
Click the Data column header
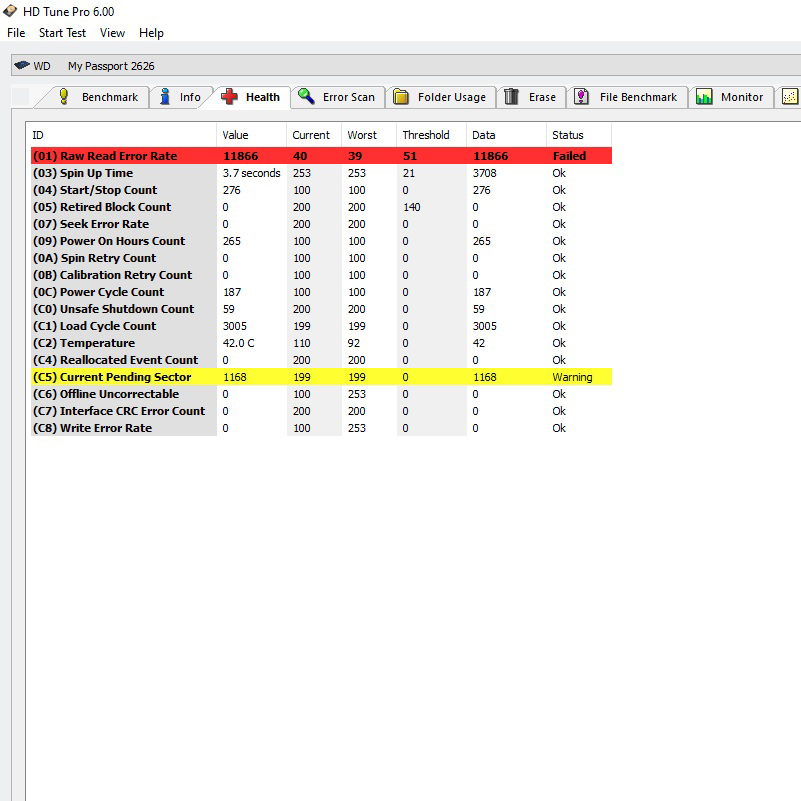506,135
